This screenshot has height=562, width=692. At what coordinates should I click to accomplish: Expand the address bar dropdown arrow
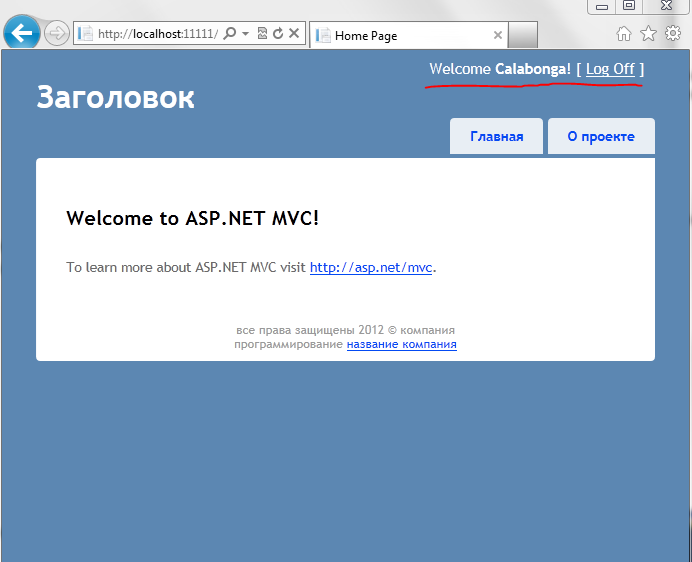coord(245,34)
